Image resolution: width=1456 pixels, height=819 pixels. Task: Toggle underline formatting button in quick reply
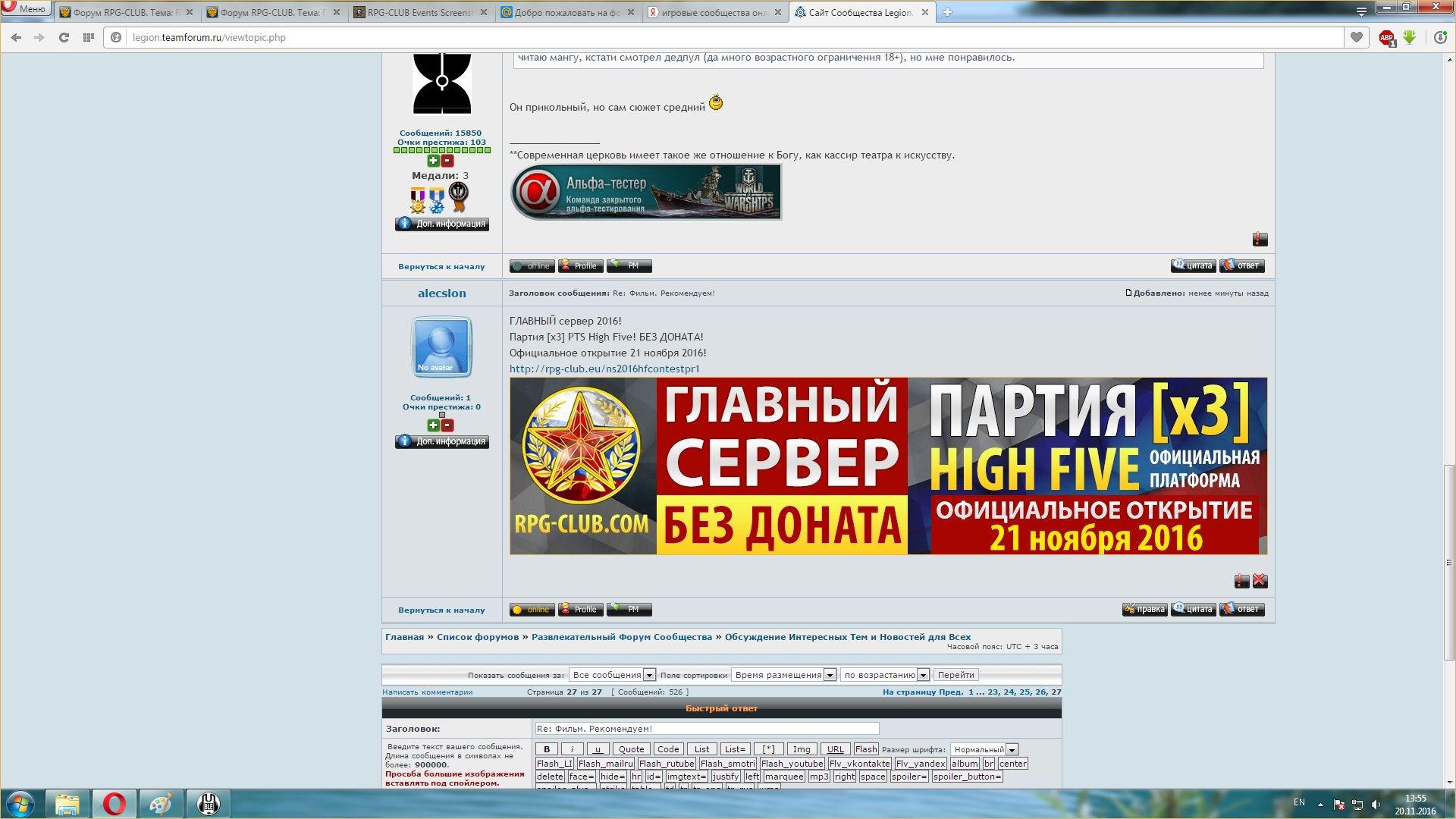tap(597, 749)
